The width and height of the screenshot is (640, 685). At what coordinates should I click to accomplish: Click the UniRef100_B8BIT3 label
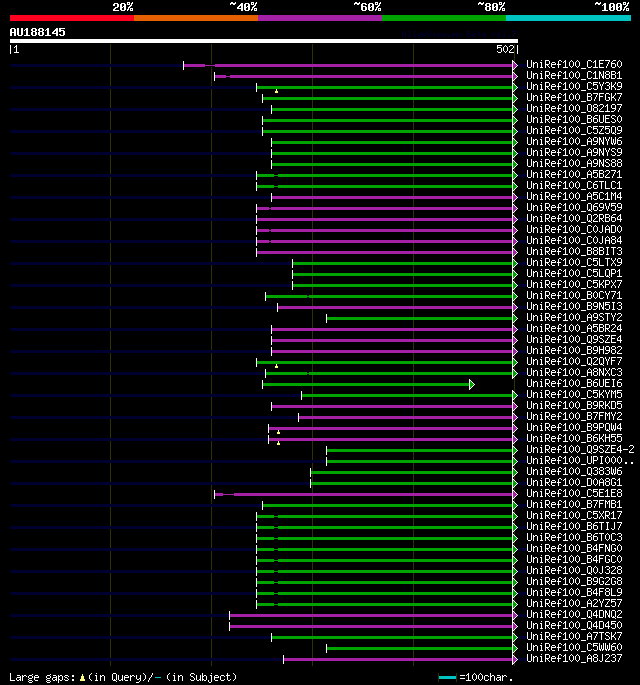point(574,252)
